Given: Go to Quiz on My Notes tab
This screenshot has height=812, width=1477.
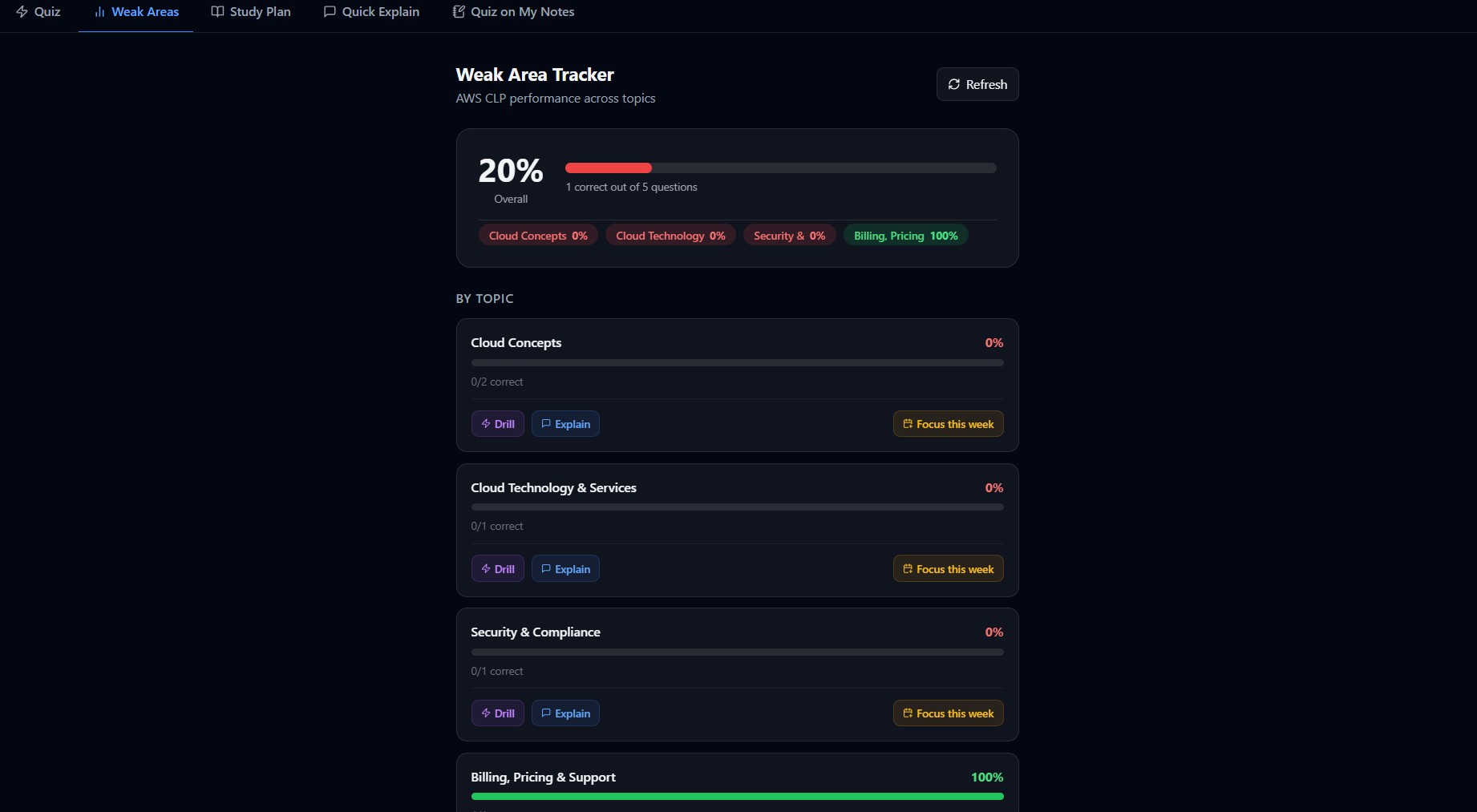Looking at the screenshot, I should [513, 12].
